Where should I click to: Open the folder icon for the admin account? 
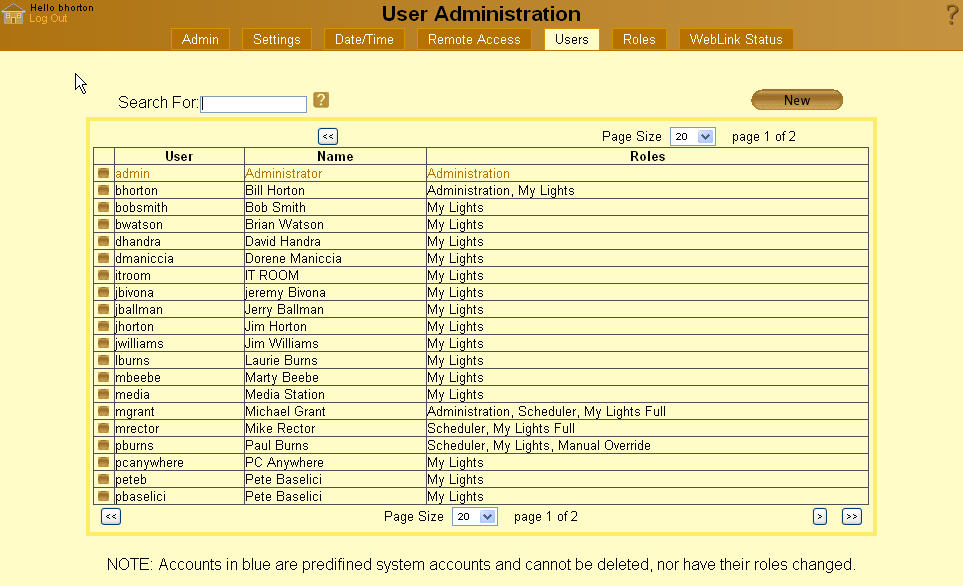(103, 173)
